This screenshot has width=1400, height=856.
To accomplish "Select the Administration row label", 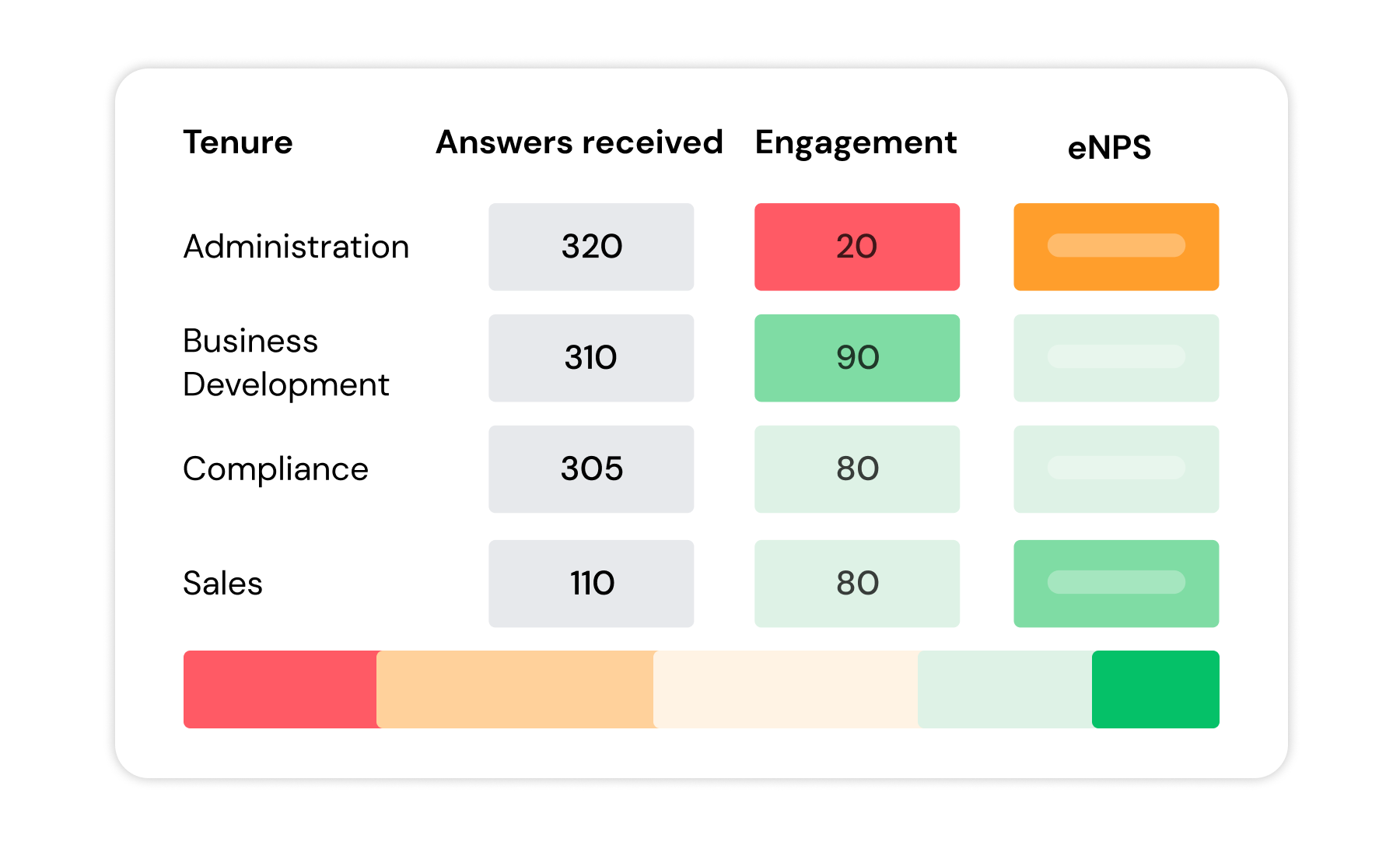I will [296, 247].
